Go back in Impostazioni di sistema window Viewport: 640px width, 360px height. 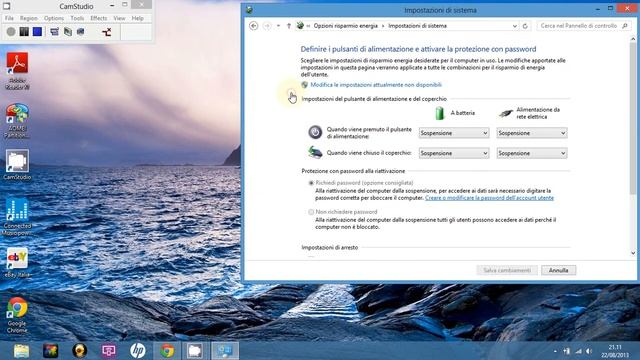[253, 26]
